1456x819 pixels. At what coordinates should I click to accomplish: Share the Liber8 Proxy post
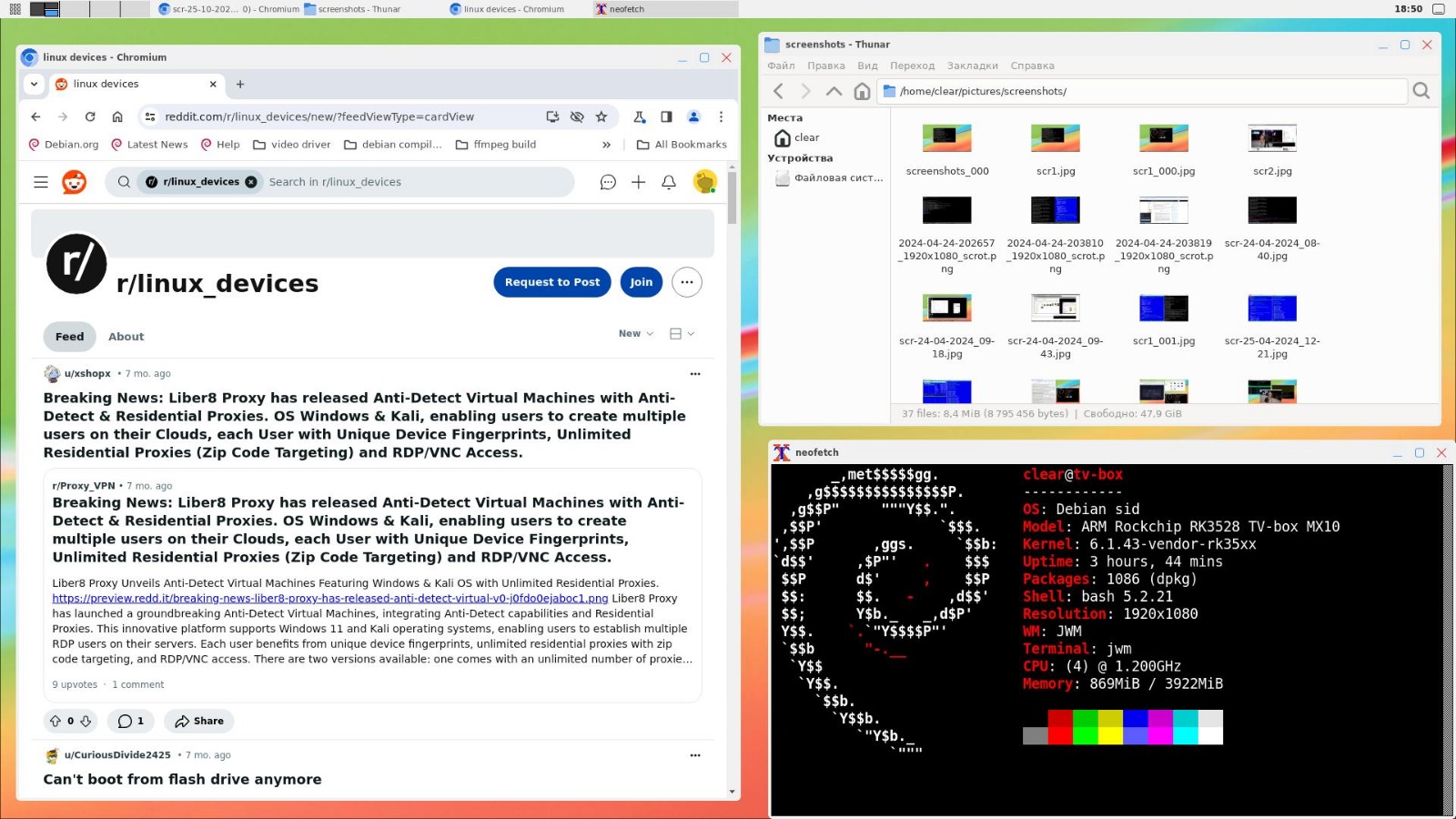point(199,721)
